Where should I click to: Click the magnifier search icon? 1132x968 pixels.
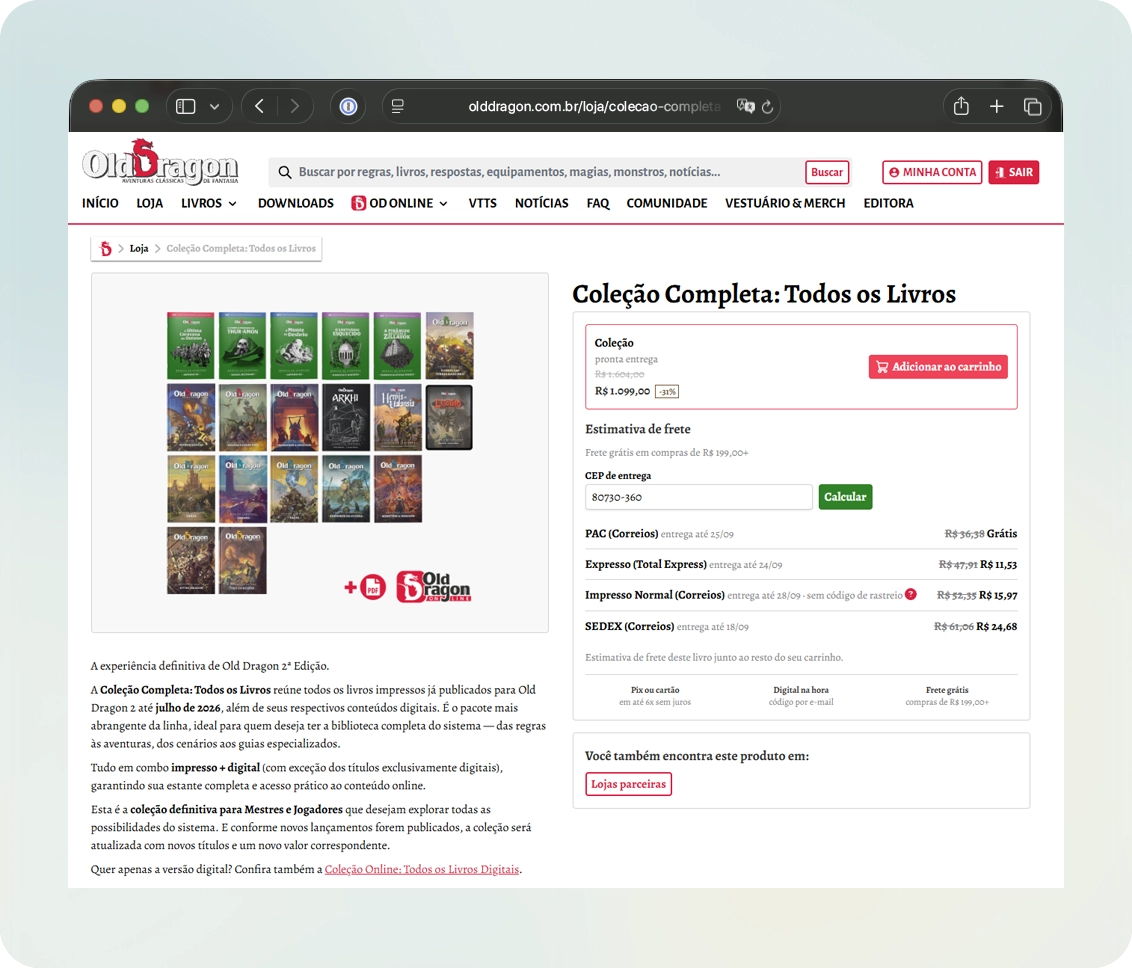(284, 173)
